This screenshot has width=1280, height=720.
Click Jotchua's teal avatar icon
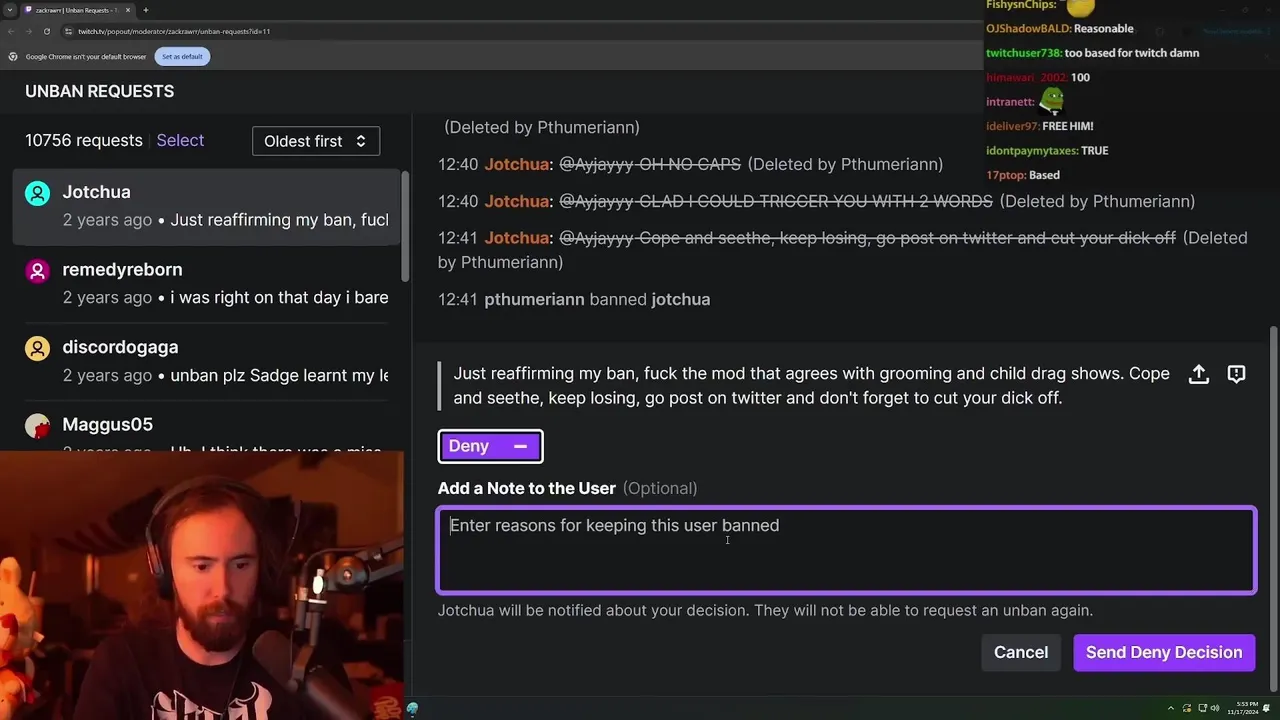(37, 193)
